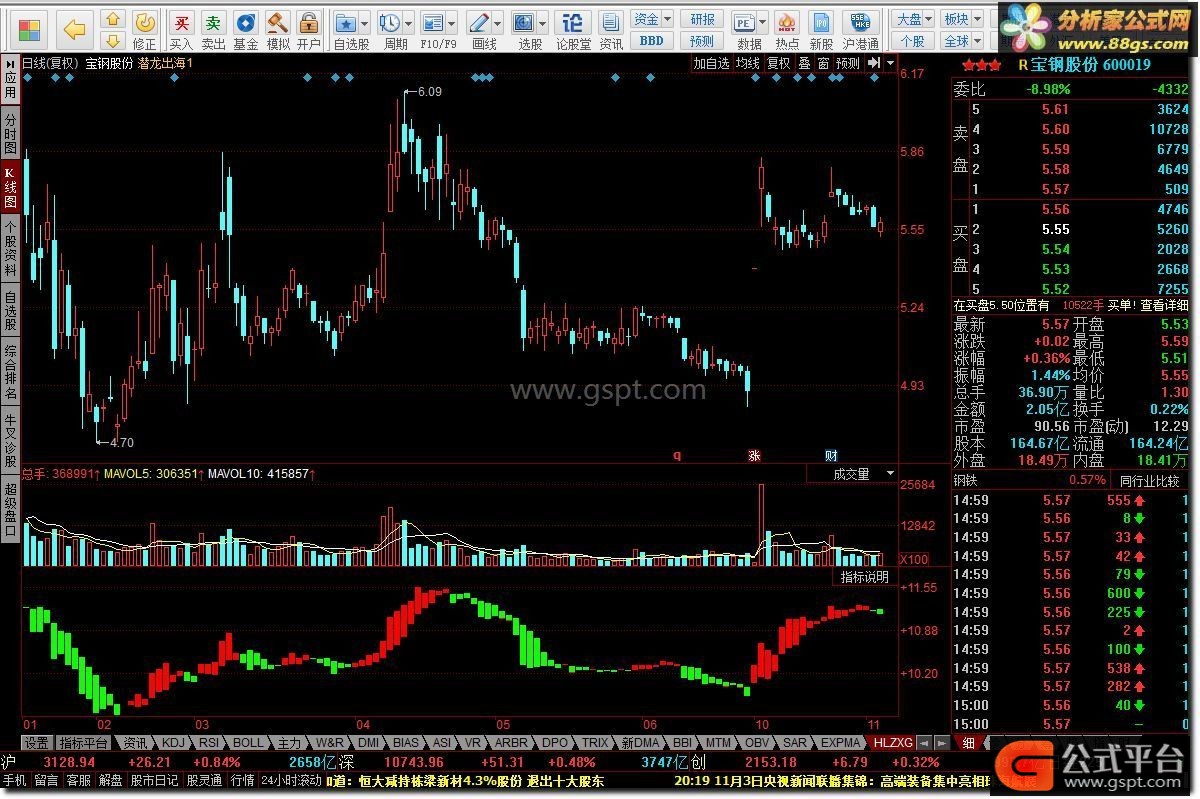Open the 模拟 simulation gavel icon
The image size is (1200, 799).
pos(277,30)
